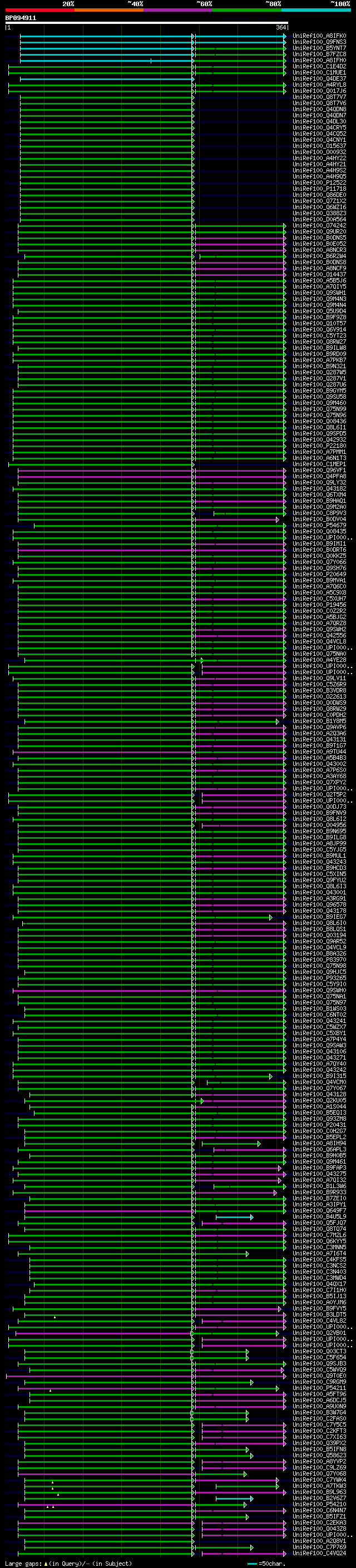Select the UniRef100_Q2T5P2 label
This screenshot has height=1568, width=356.
(x=319, y=794)
